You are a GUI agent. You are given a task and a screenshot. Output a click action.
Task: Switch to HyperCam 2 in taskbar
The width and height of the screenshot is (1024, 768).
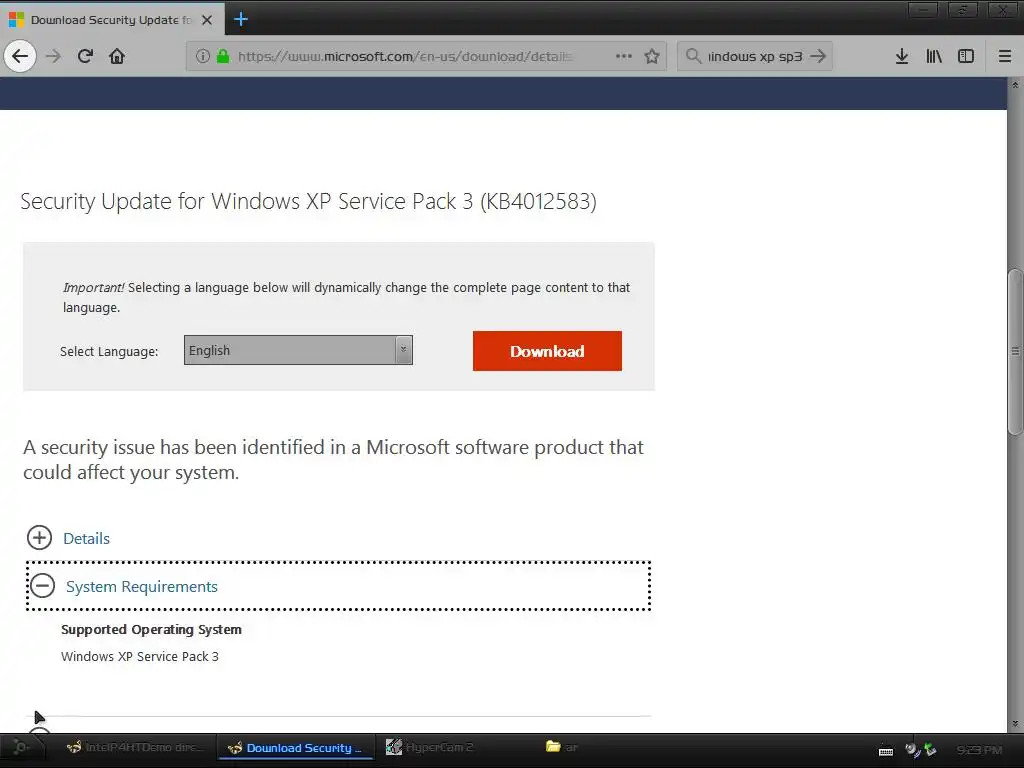(x=430, y=747)
